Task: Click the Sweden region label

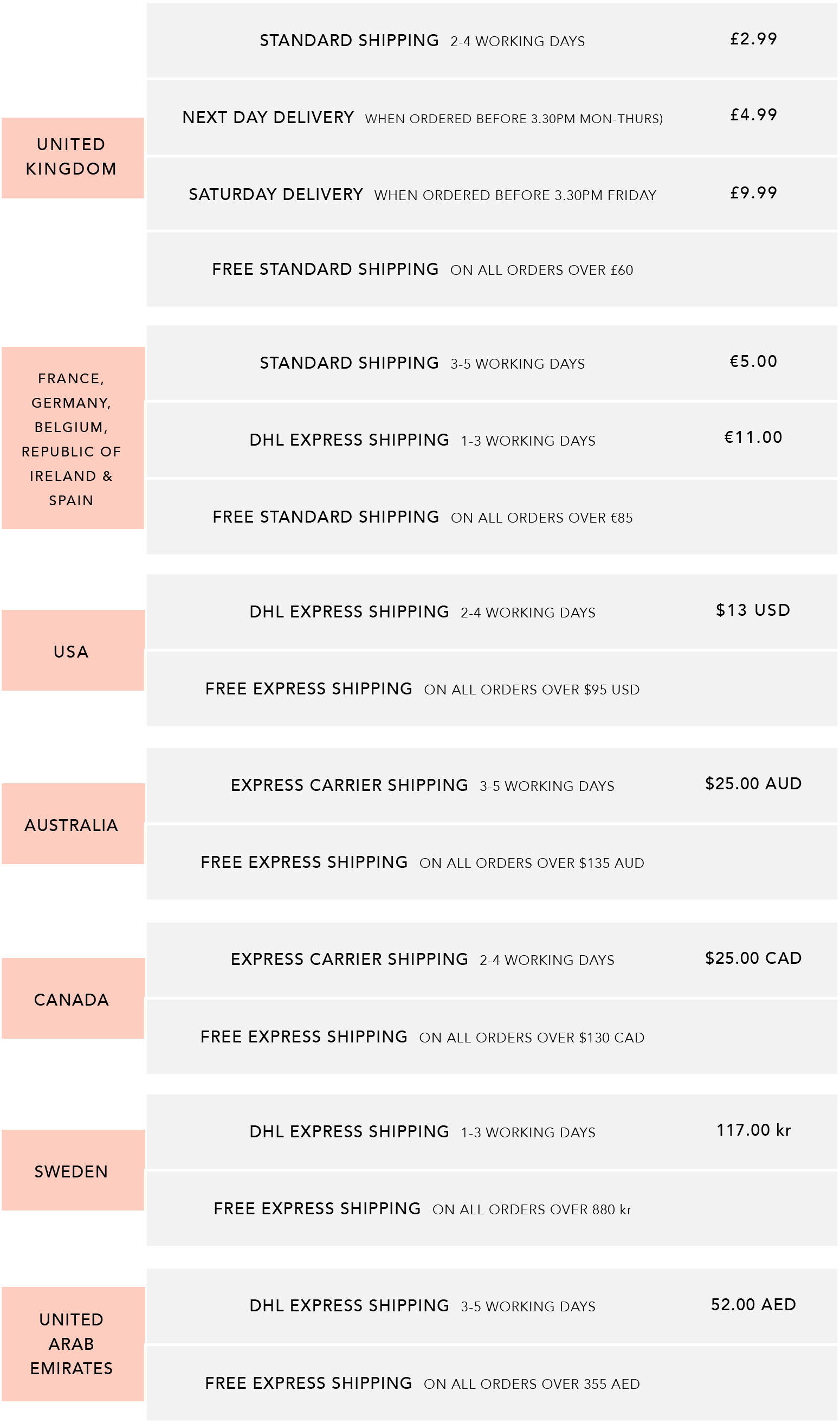Action: [73, 1170]
